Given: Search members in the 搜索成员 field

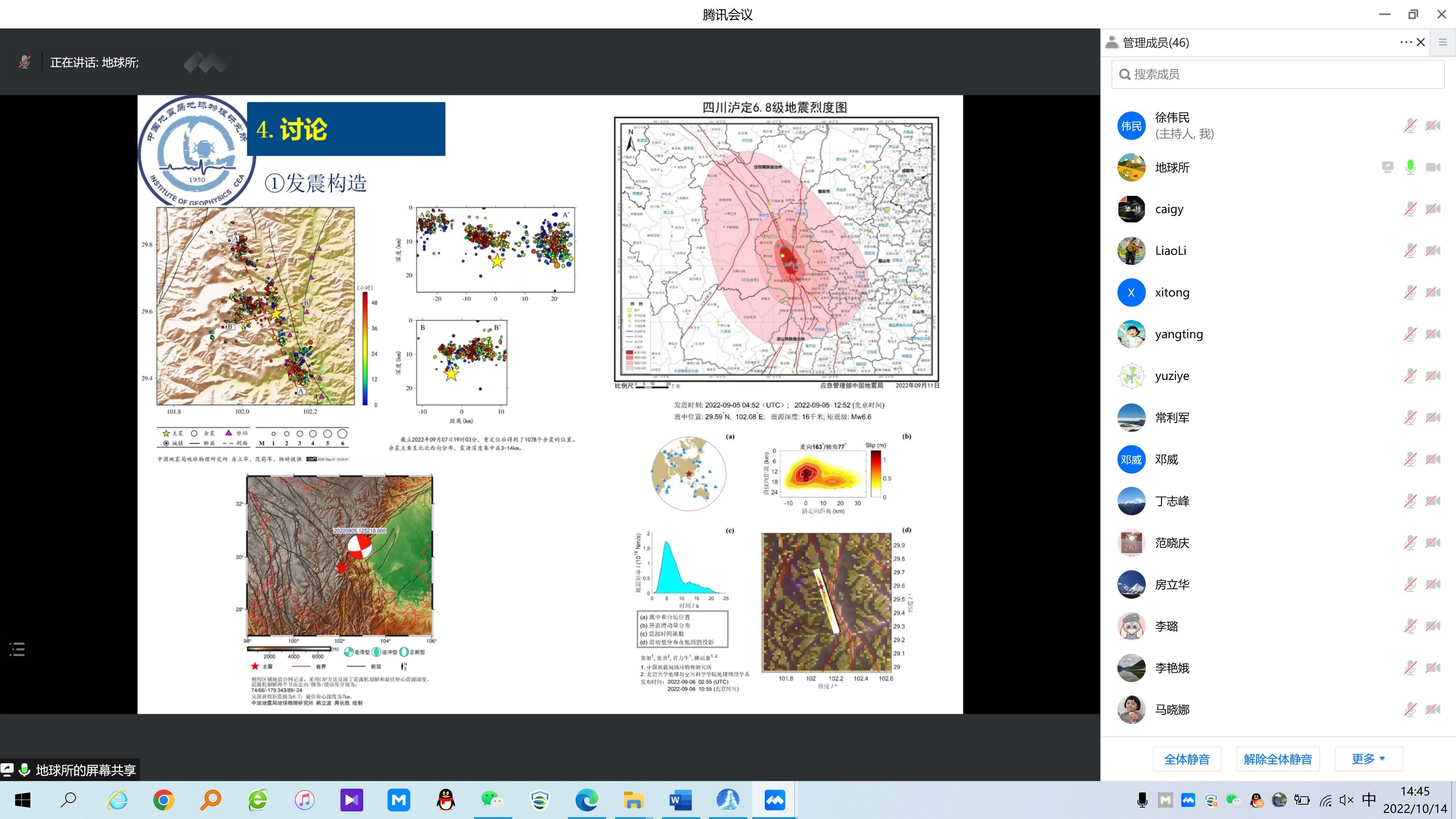Looking at the screenshot, I should point(1277,74).
